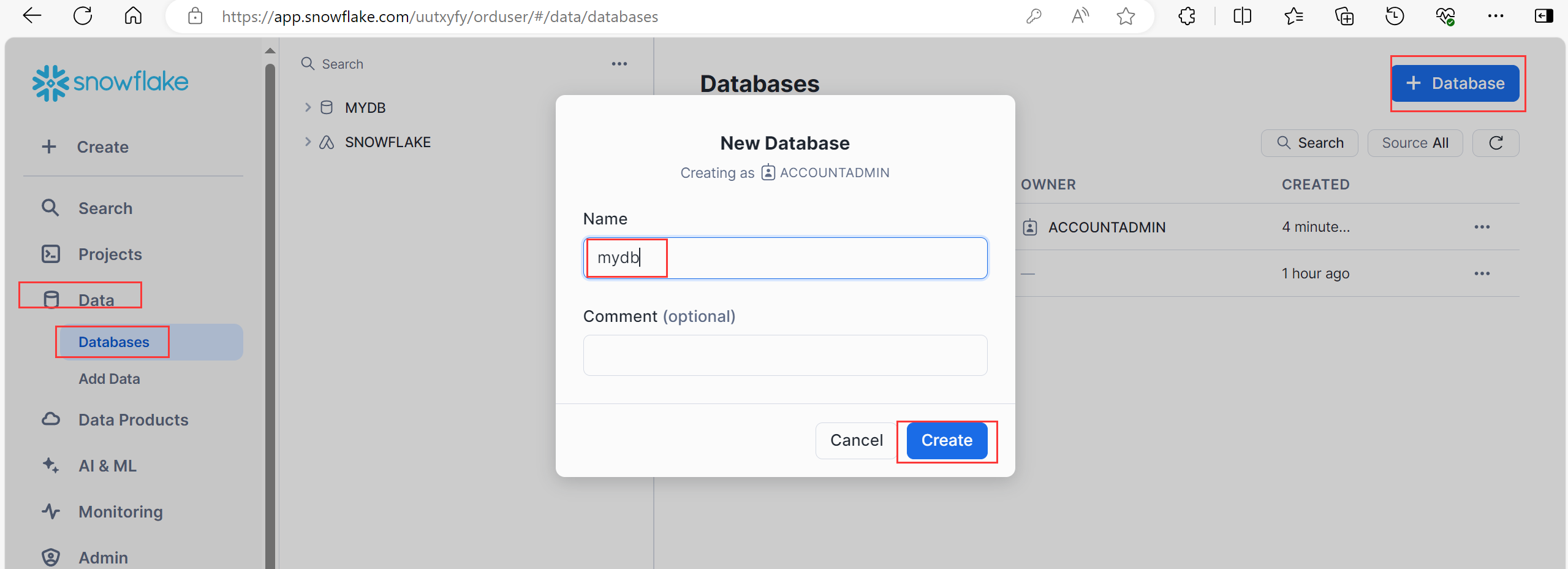Click the Snowflake logo

coord(110,83)
